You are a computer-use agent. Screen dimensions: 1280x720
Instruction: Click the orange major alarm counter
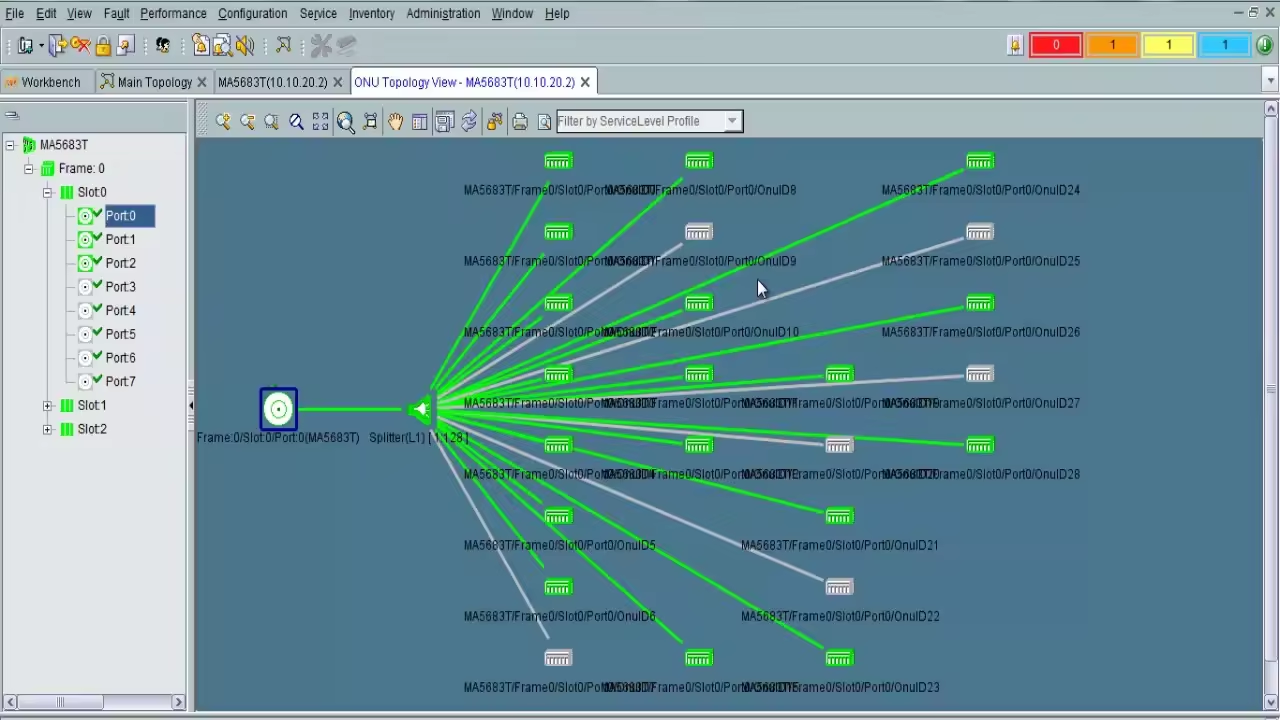[x=1112, y=45]
